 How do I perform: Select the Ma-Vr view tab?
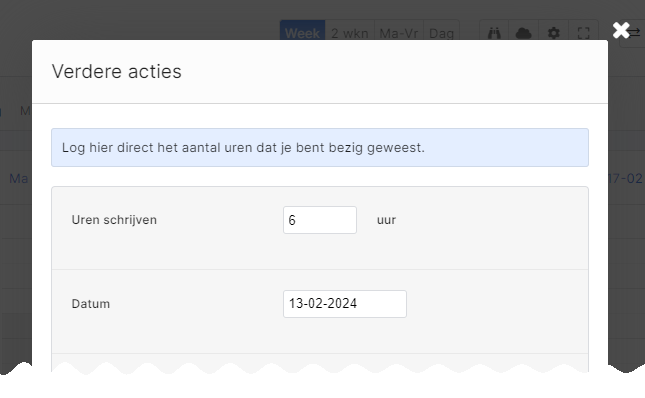click(399, 32)
